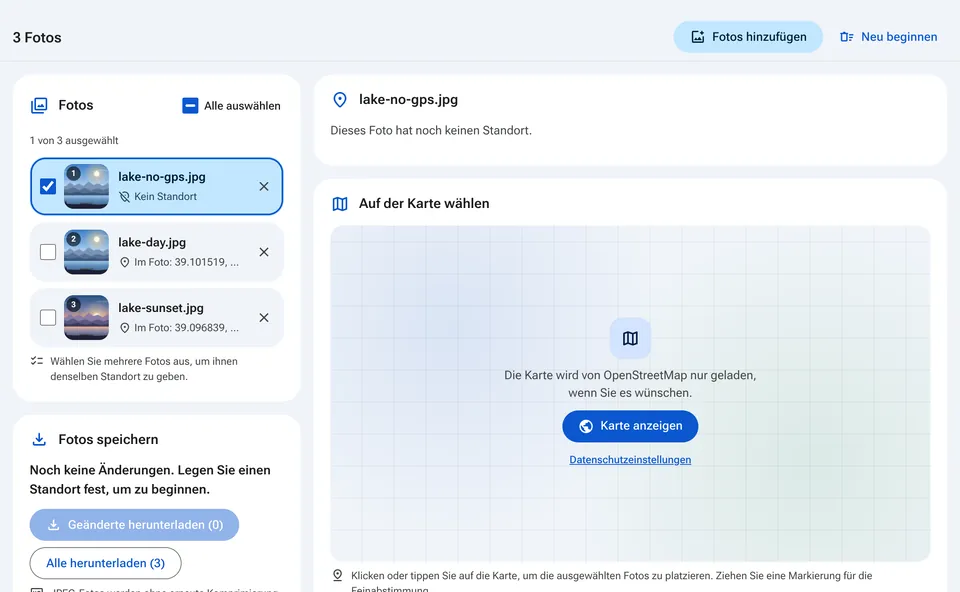The width and height of the screenshot is (960, 592).
Task: Click the checklist icon beside multi-select hint
Action: (37, 361)
